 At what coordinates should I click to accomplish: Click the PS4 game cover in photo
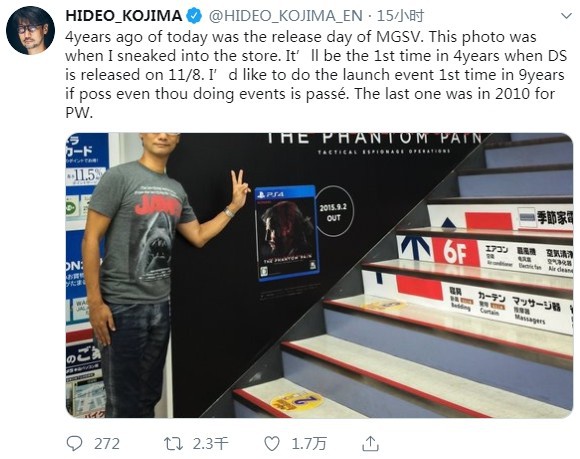click(287, 233)
